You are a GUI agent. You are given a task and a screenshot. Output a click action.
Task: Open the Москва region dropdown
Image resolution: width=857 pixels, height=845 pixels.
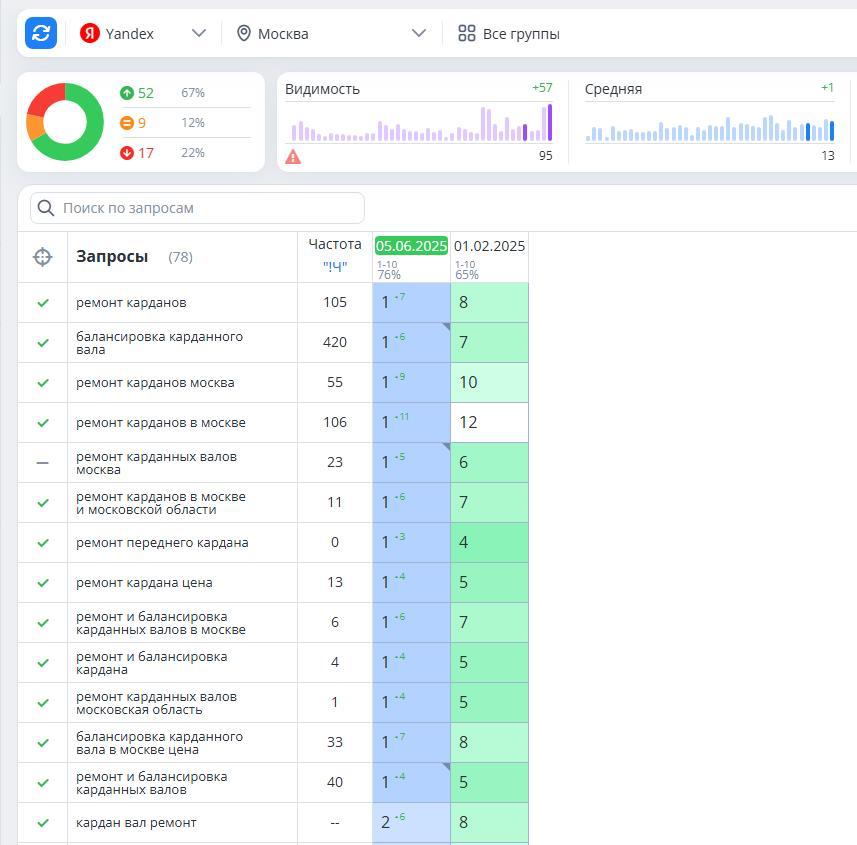331,33
